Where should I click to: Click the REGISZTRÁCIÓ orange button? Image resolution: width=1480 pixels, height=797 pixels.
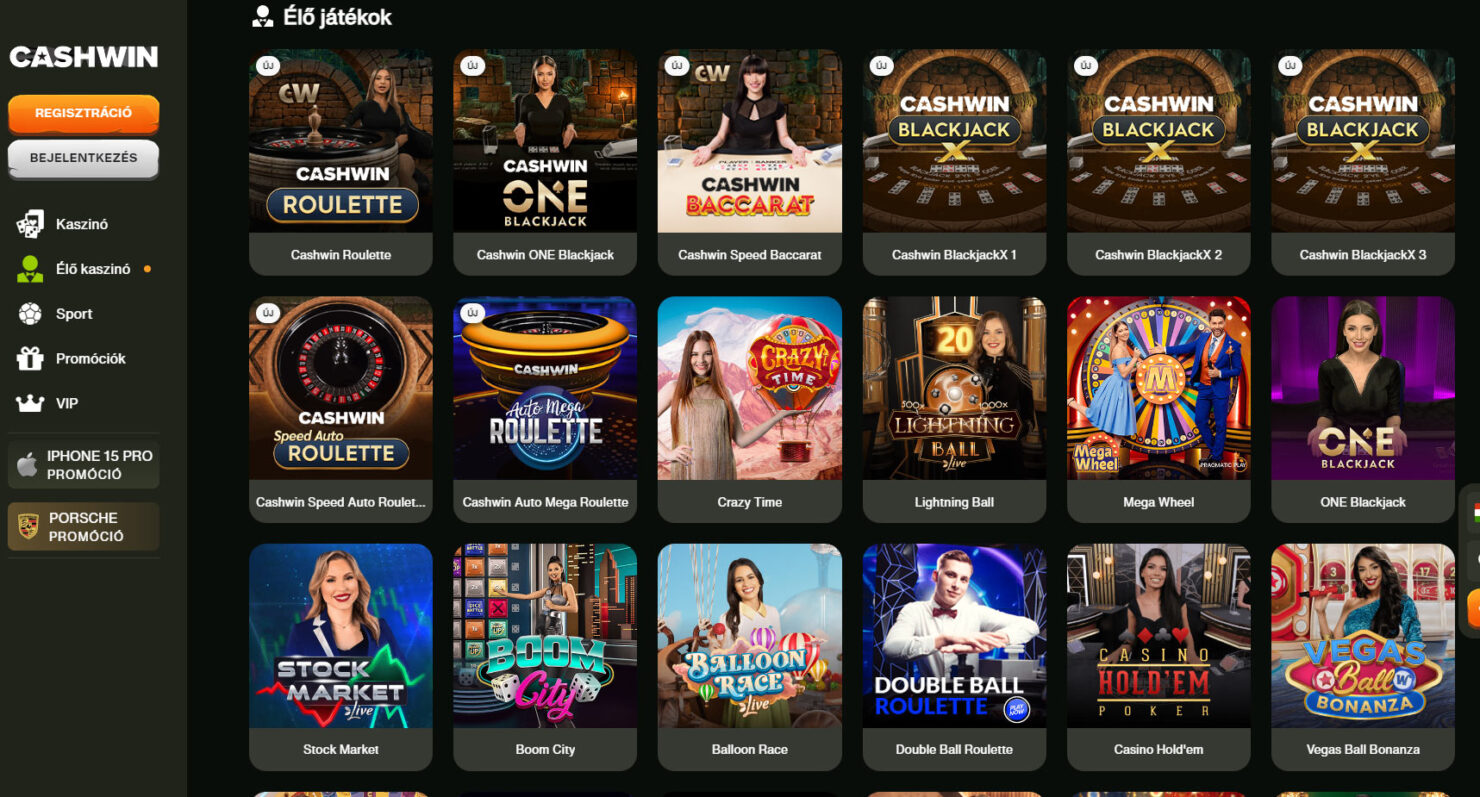point(84,113)
